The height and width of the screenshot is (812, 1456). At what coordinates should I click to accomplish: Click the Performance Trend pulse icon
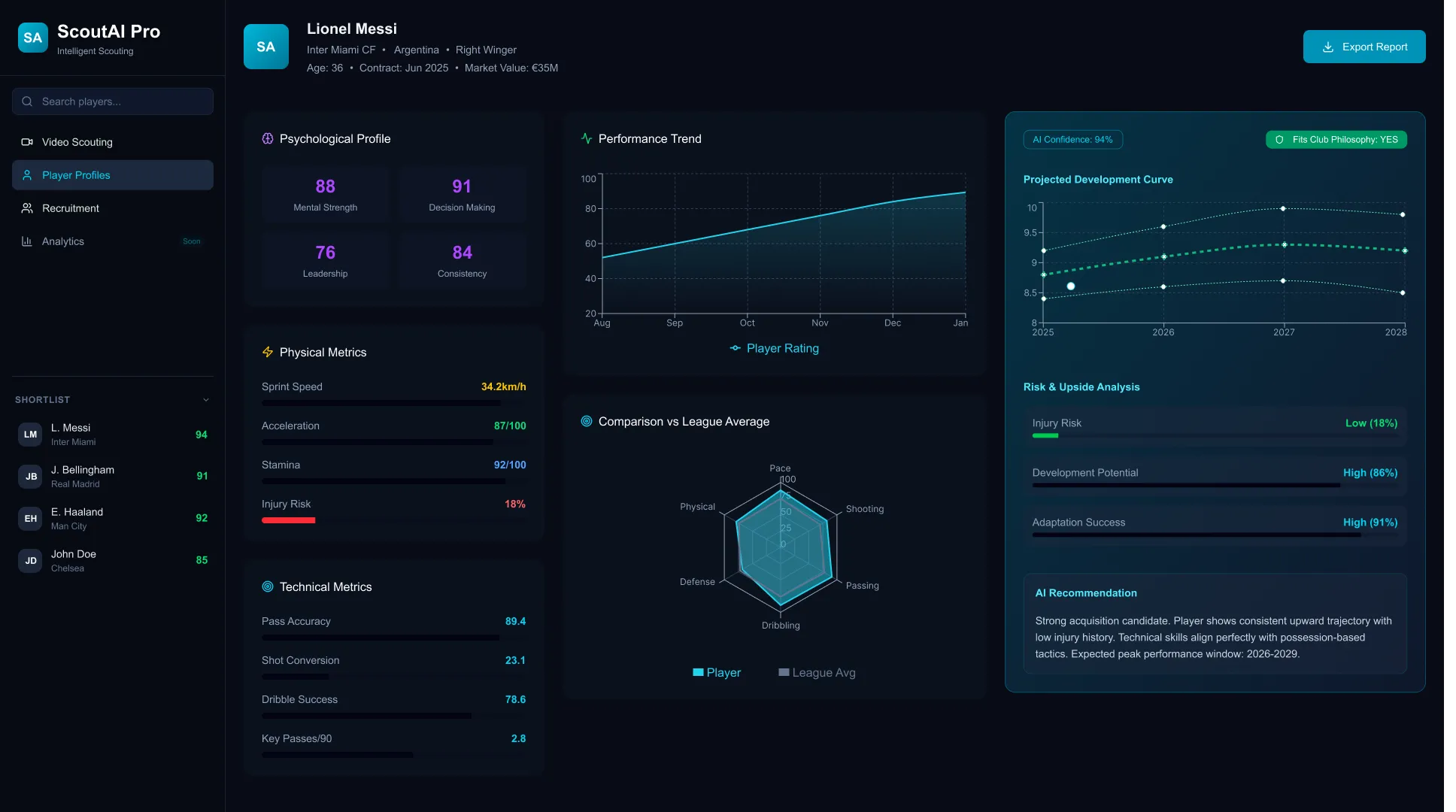[x=587, y=138]
